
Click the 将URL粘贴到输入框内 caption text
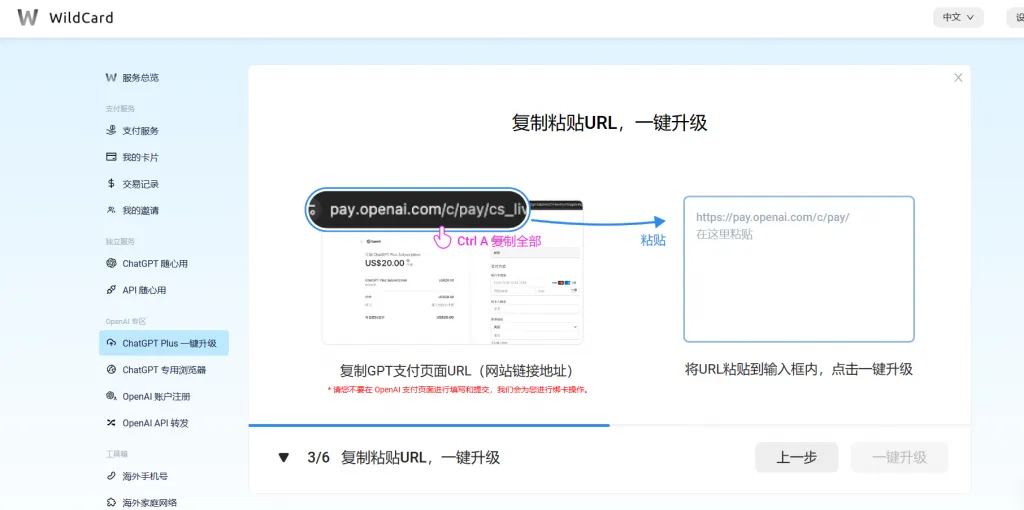pos(799,370)
